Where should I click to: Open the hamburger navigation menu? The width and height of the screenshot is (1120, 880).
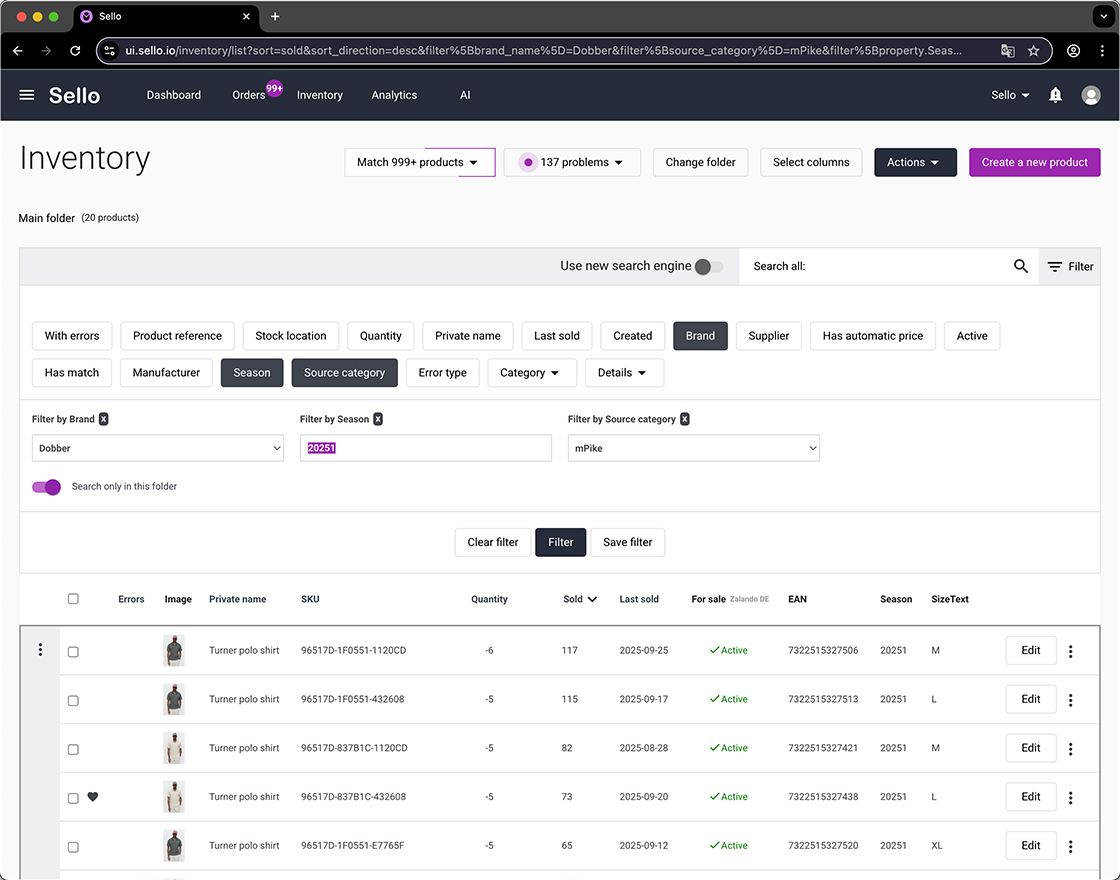coord(26,95)
